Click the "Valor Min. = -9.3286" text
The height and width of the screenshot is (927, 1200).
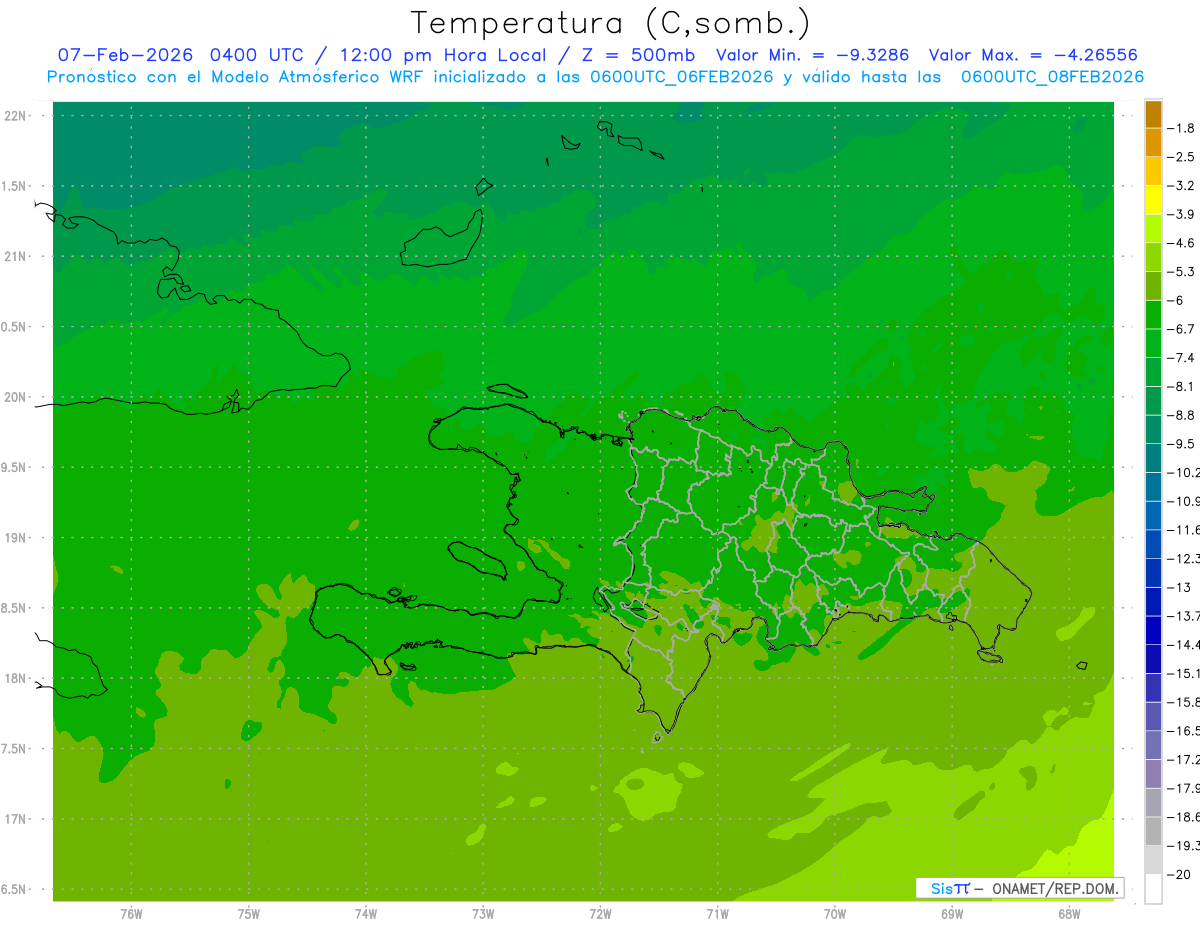click(x=812, y=55)
